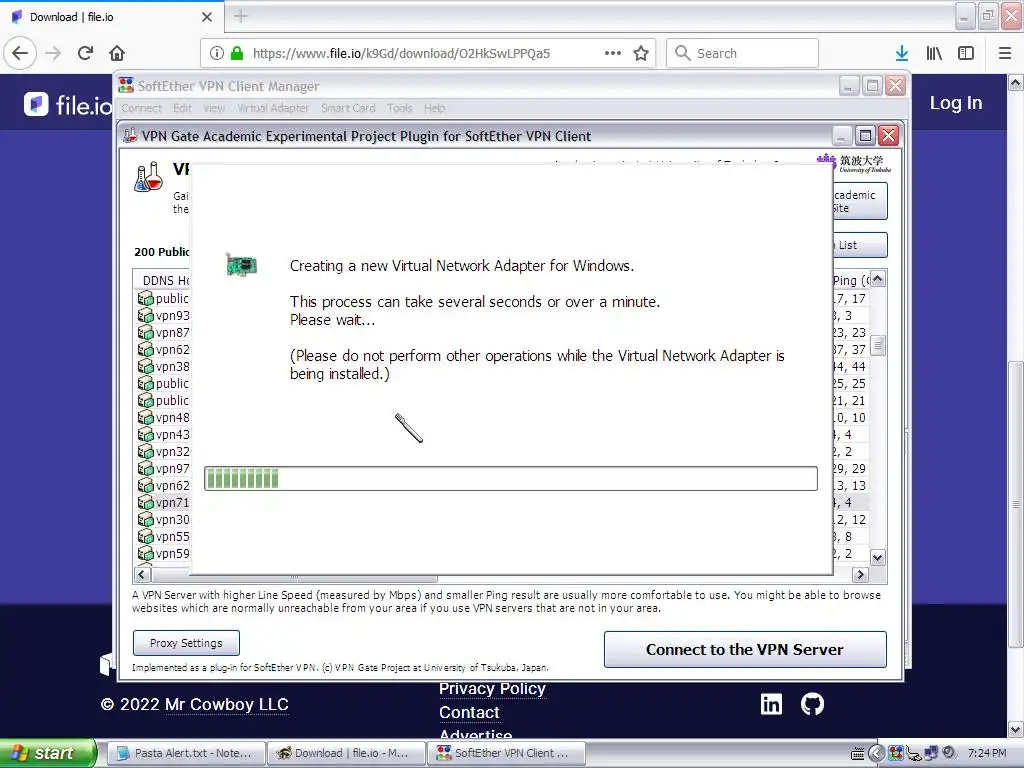Open Firefox downloads arrow

click(902, 53)
